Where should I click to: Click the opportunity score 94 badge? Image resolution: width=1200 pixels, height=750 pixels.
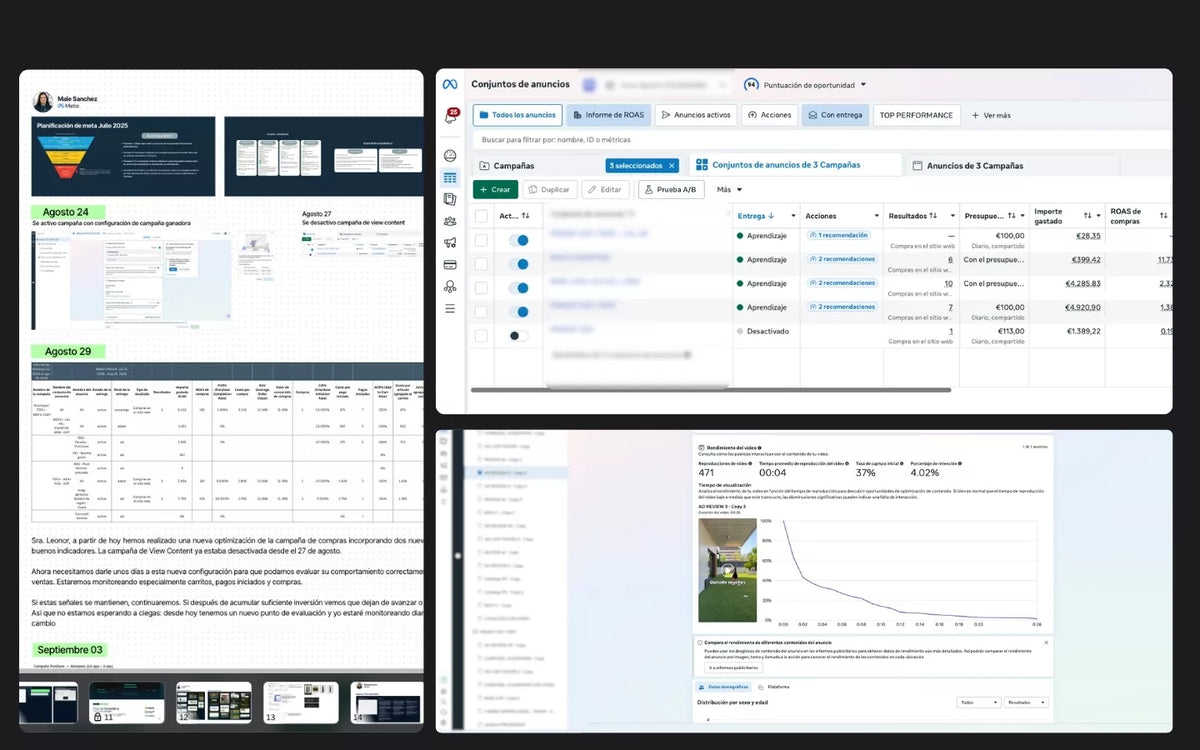pos(751,85)
